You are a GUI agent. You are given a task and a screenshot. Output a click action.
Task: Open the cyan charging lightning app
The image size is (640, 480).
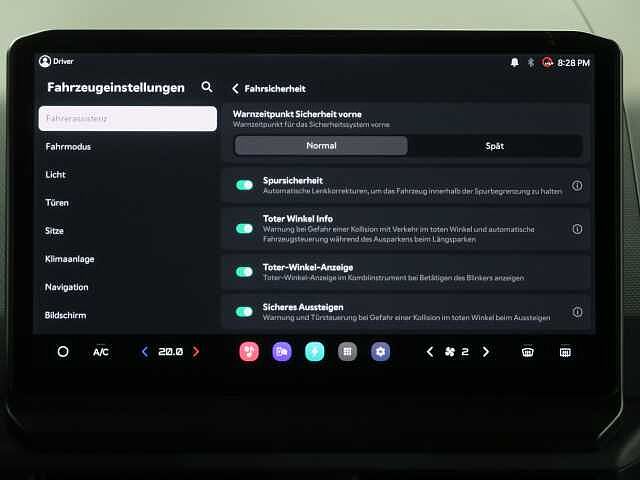[x=314, y=352]
